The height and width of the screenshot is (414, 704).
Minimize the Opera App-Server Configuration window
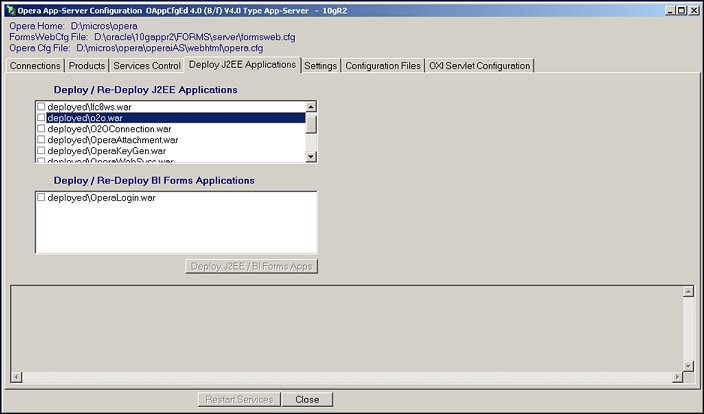click(671, 10)
